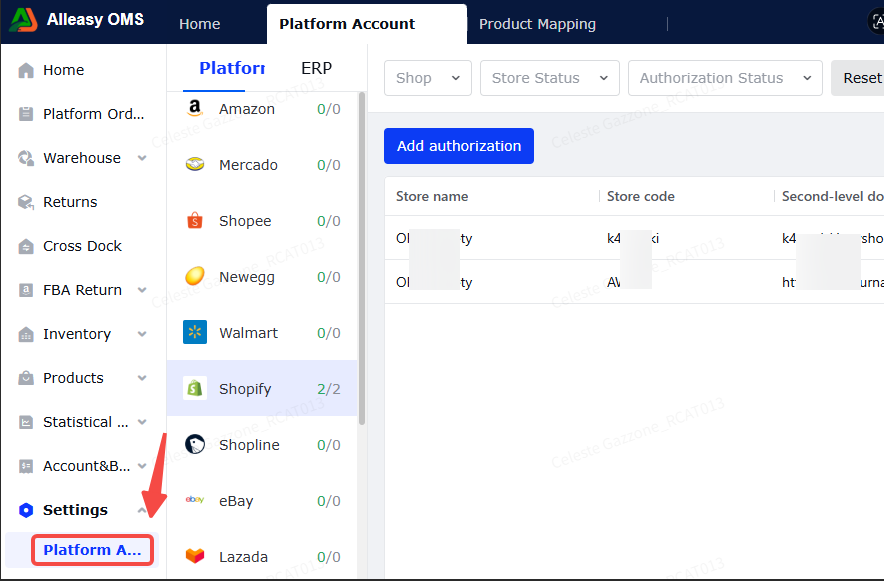Select the Lazada platform label
884x581 pixels.
click(244, 557)
